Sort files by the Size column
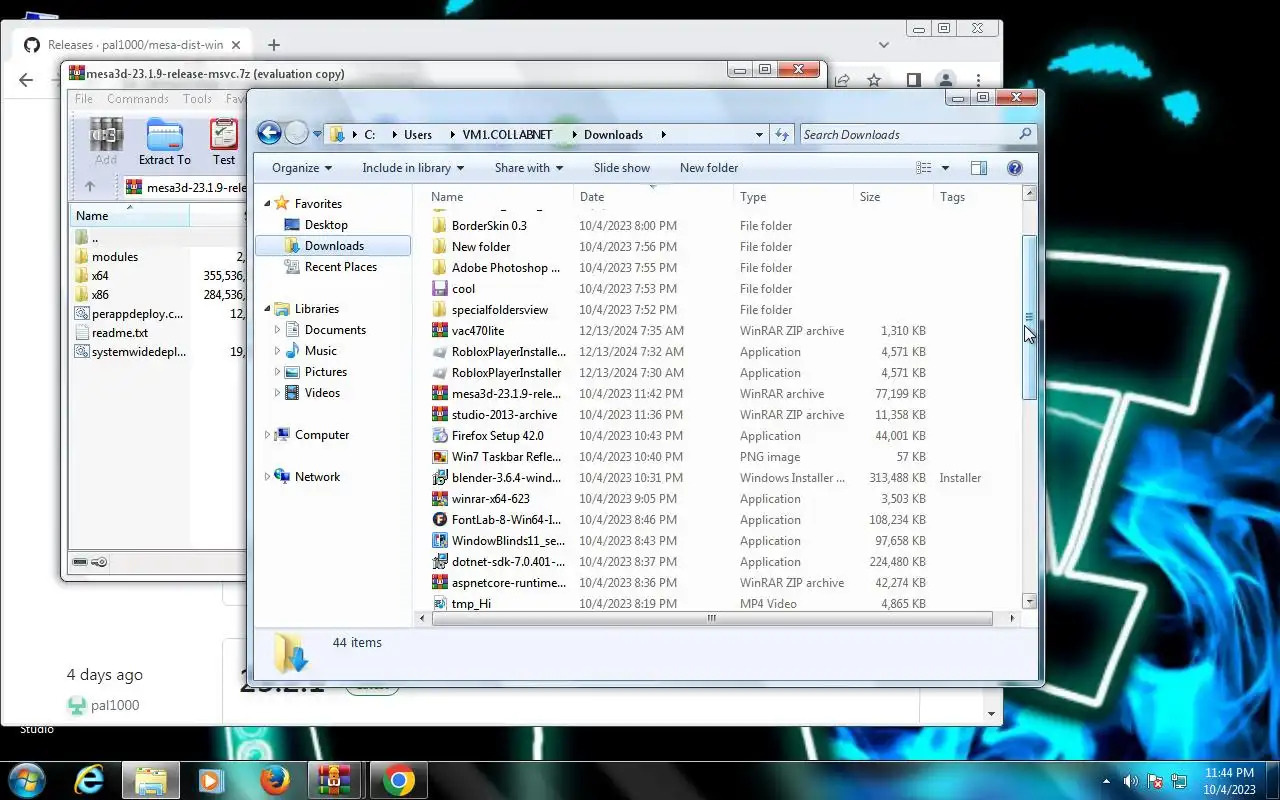Image resolution: width=1280 pixels, height=800 pixels. (893, 197)
